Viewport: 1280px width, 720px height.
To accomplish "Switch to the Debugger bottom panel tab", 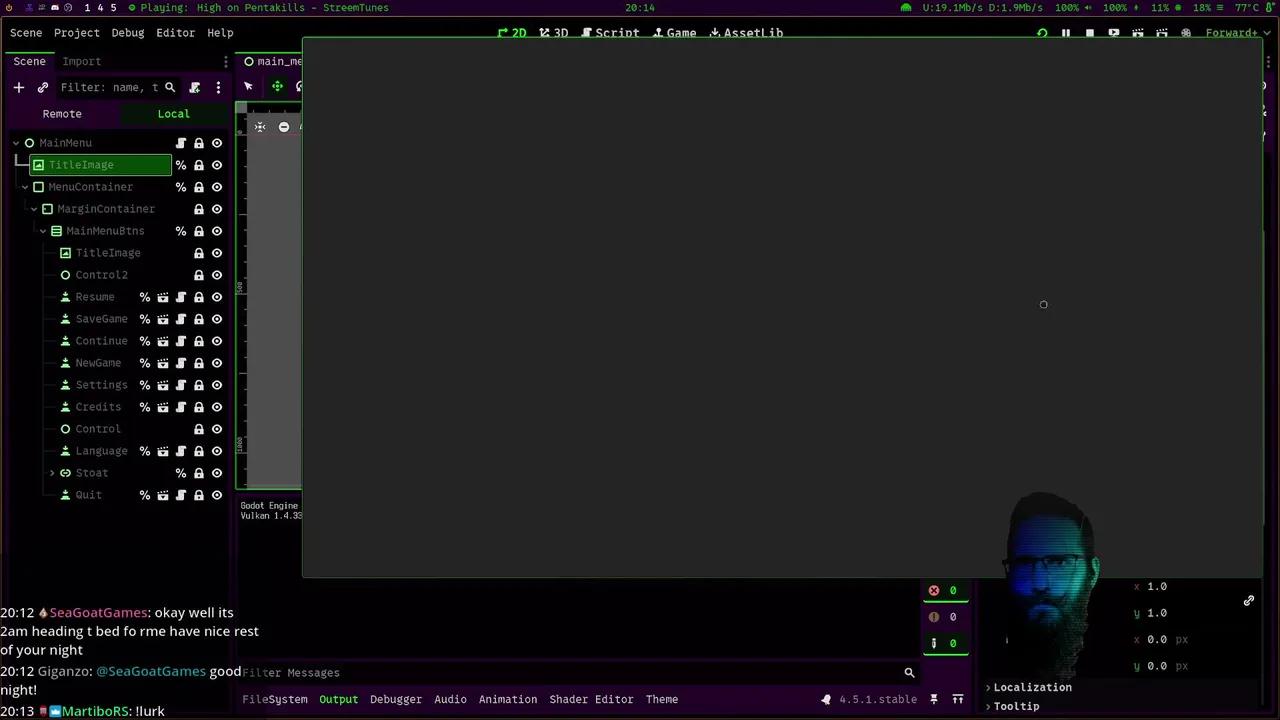I will (396, 699).
